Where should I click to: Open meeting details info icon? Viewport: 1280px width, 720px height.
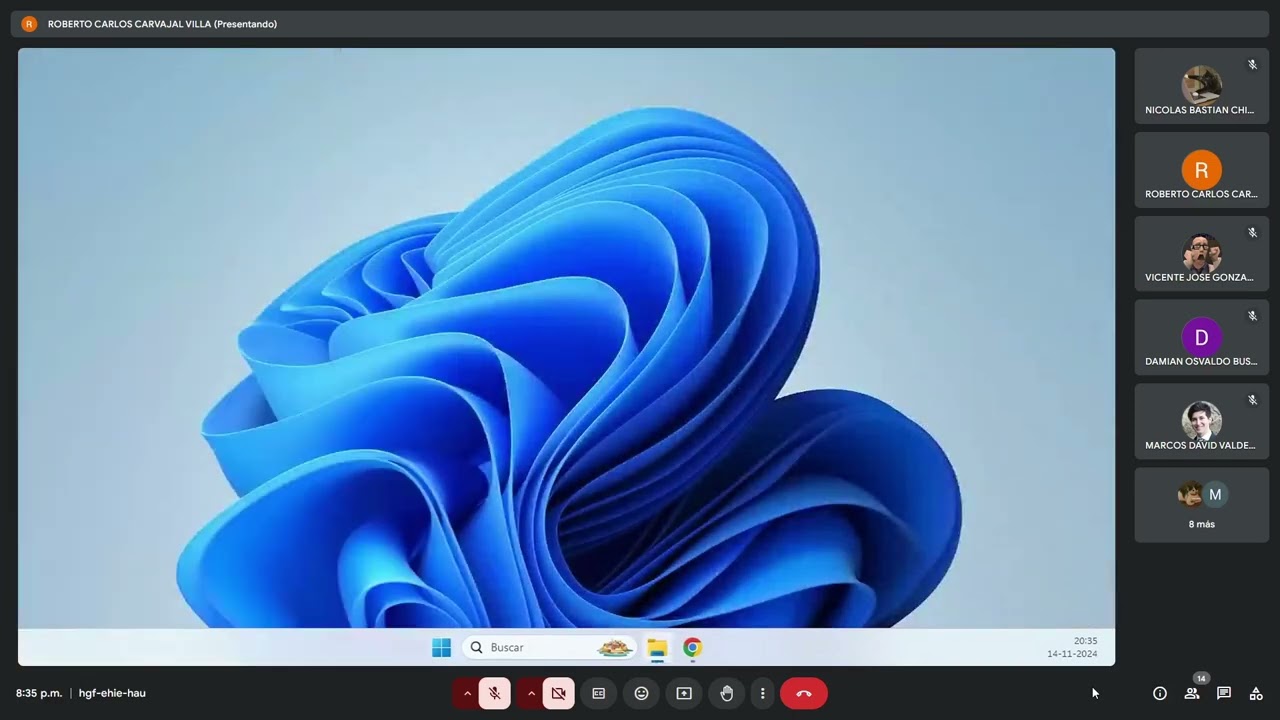(1160, 693)
